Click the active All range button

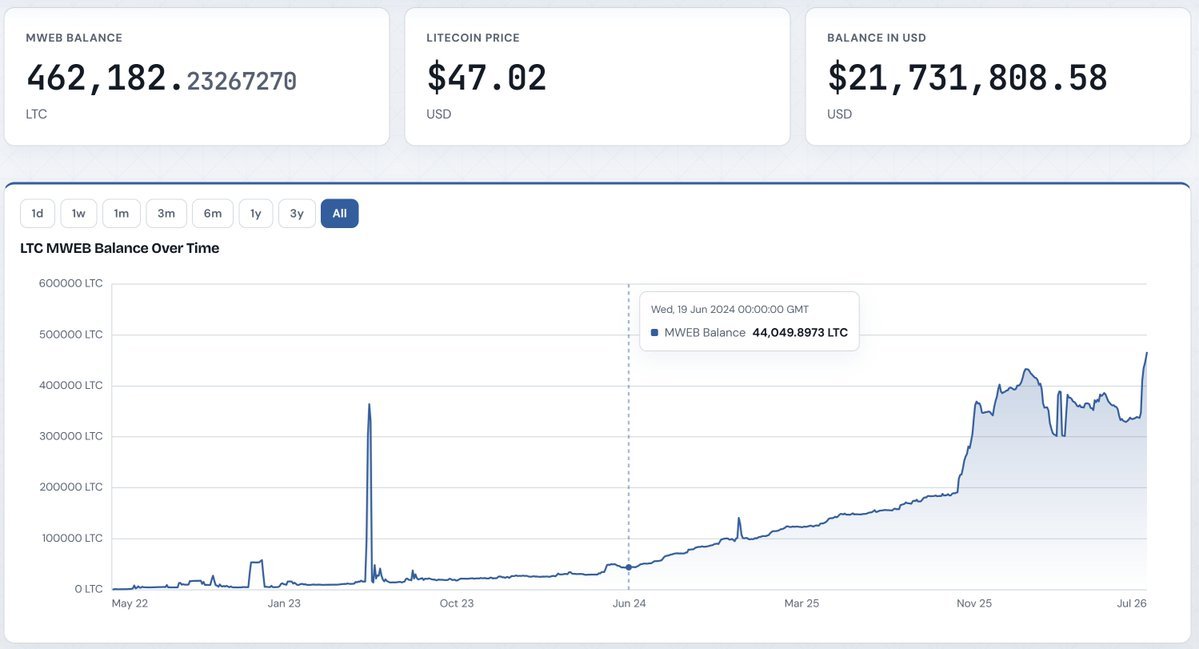(340, 213)
